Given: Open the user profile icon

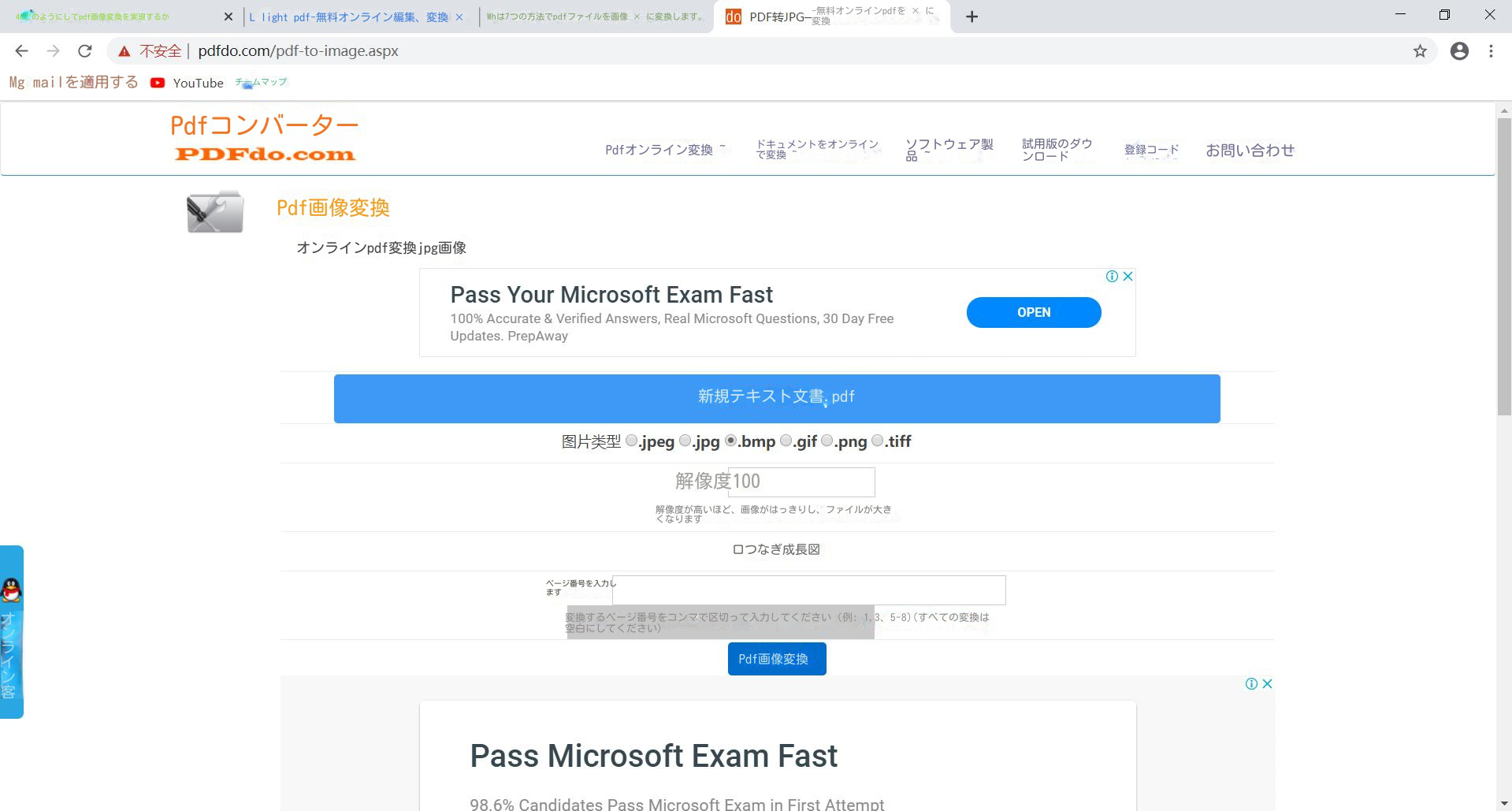Looking at the screenshot, I should tap(1459, 51).
